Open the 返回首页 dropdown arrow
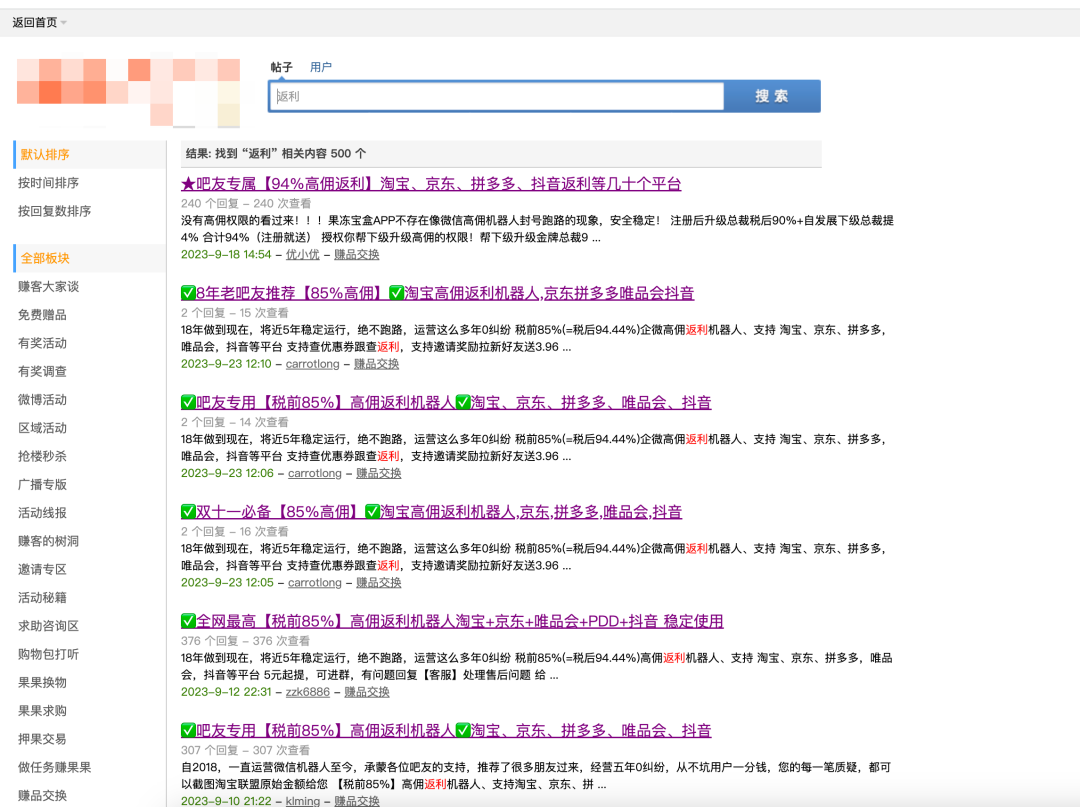 click(x=63, y=23)
